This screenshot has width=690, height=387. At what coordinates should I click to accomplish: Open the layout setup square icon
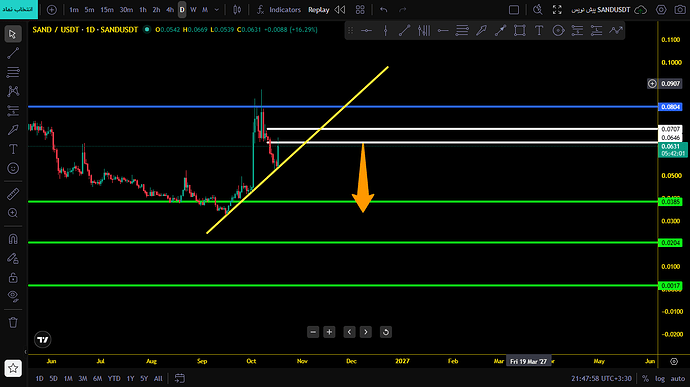(514, 10)
